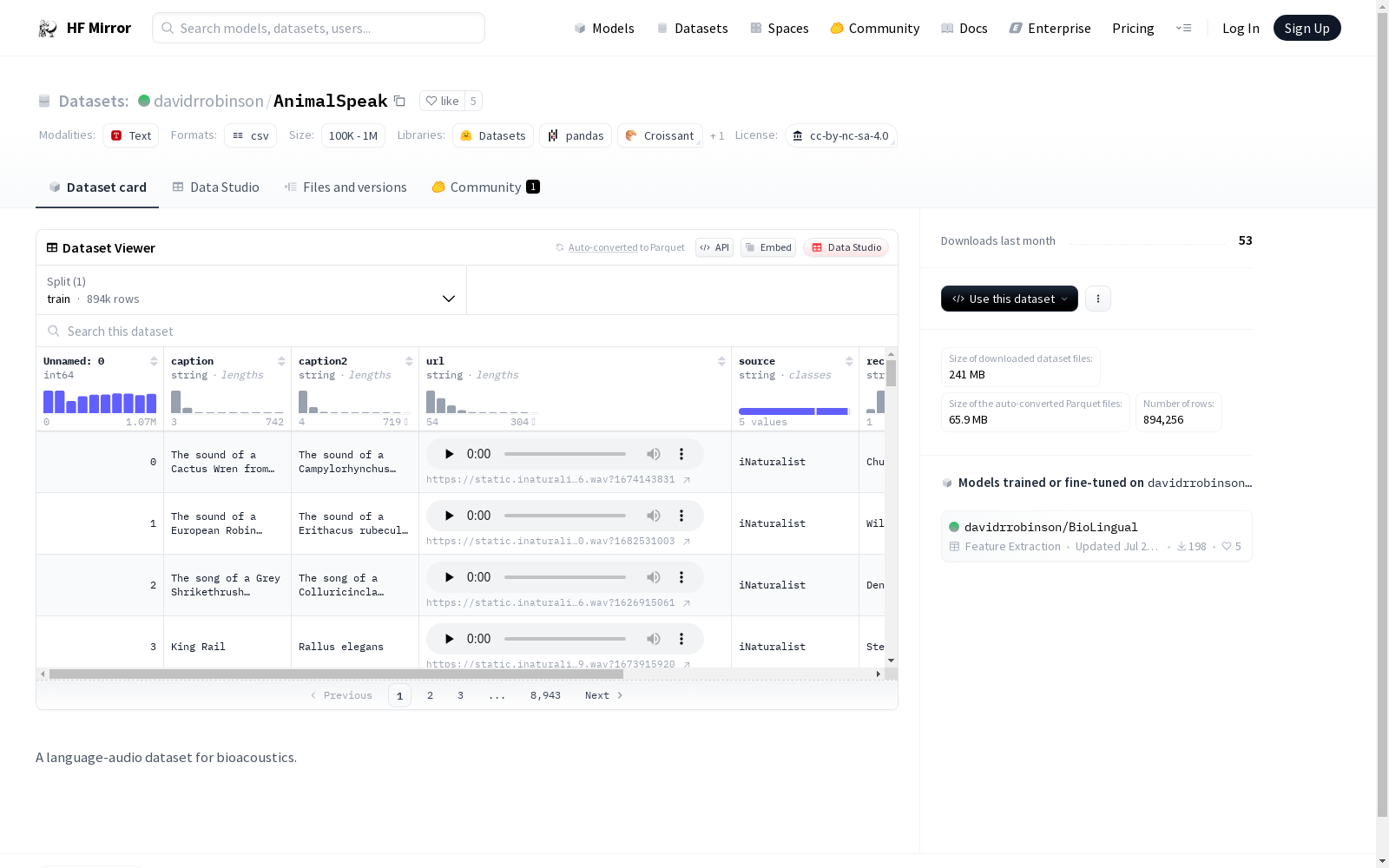The image size is (1389, 868).
Task: Open the dataset kebab menu beside Use this dataset
Action: [x=1098, y=299]
